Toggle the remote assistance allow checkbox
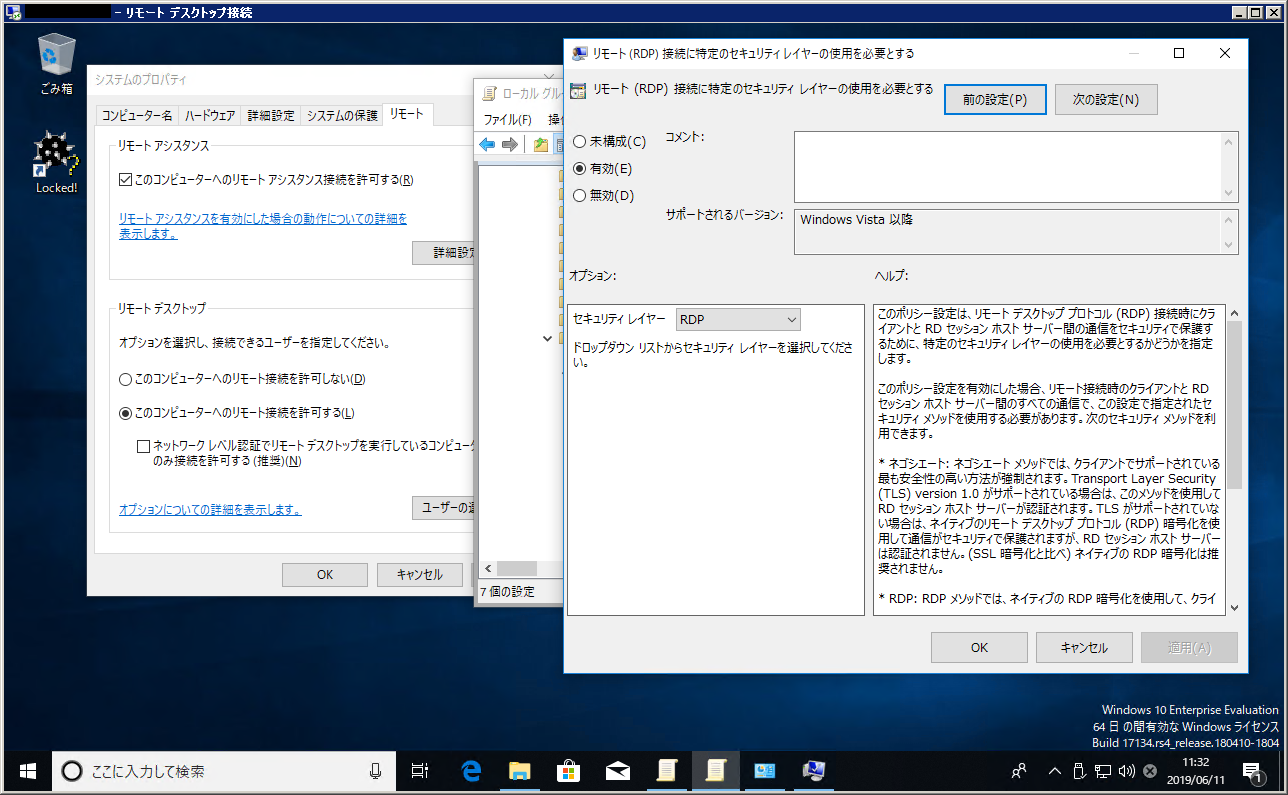 (x=125, y=180)
